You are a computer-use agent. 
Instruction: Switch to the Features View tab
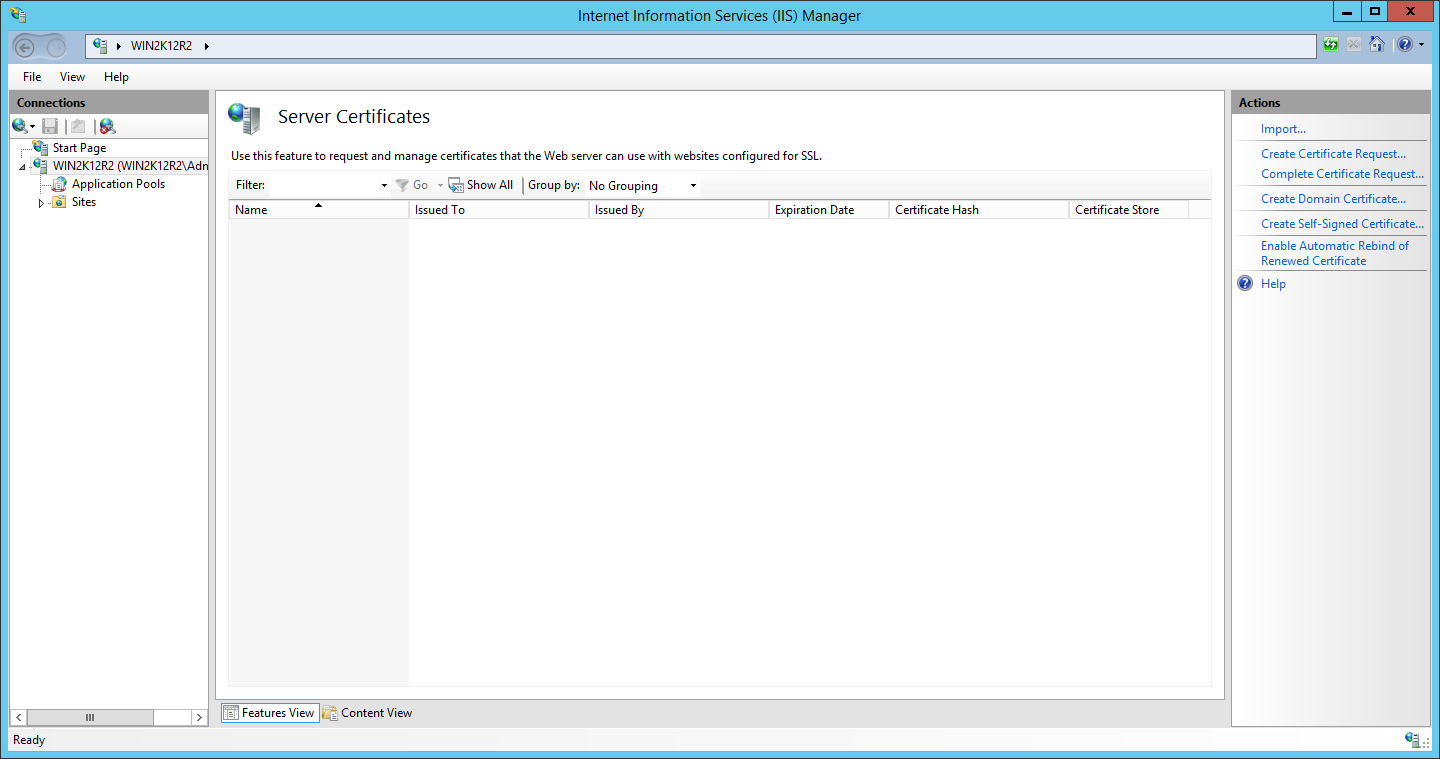point(270,713)
